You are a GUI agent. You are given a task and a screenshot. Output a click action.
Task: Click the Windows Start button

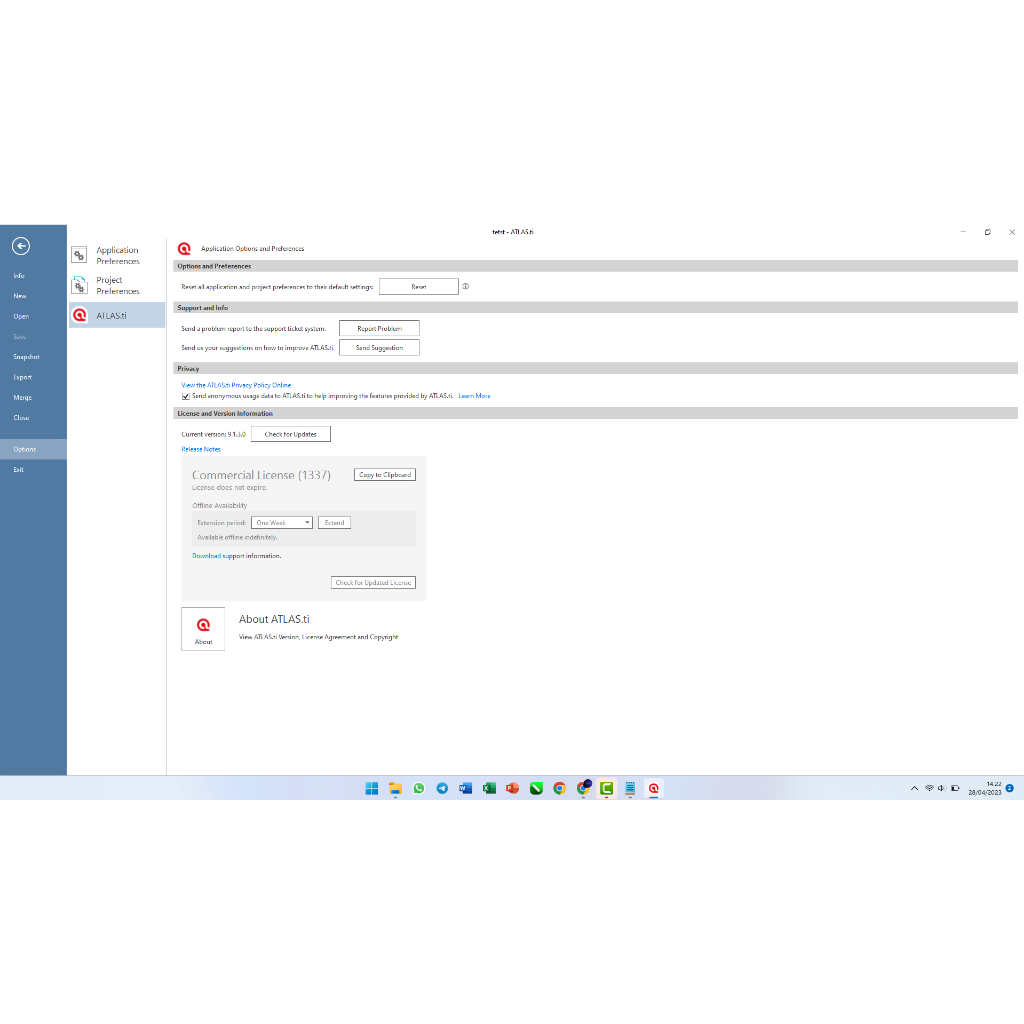pyautogui.click(x=372, y=788)
